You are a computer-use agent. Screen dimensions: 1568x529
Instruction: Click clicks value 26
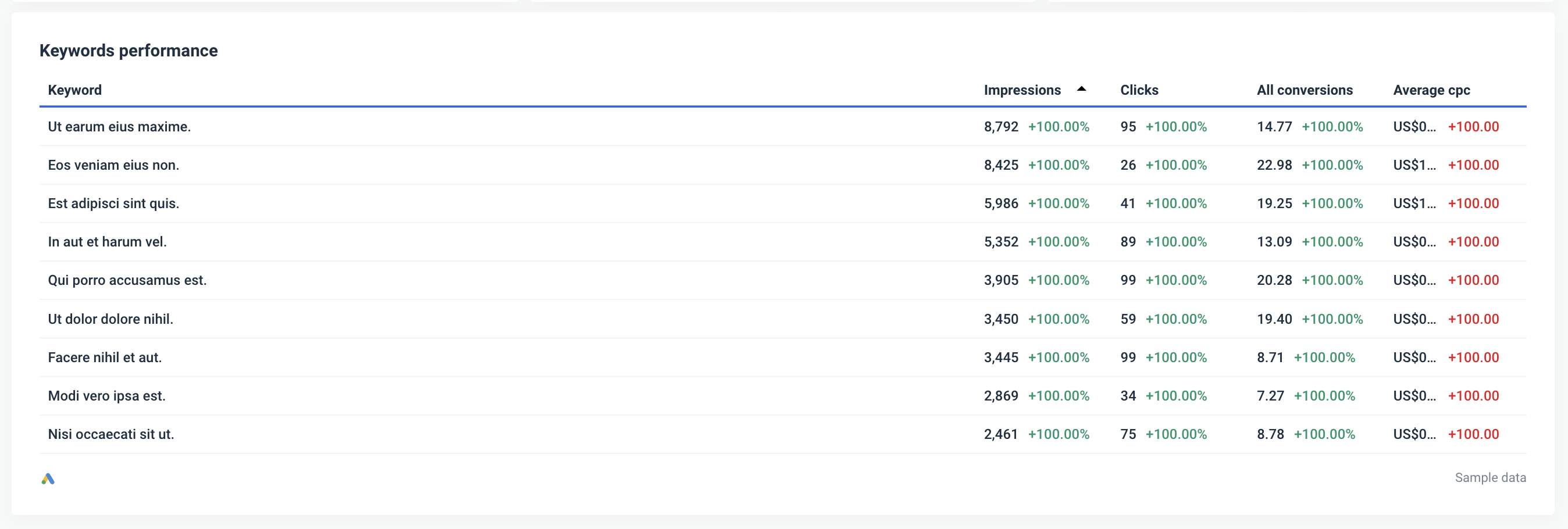tap(1128, 165)
